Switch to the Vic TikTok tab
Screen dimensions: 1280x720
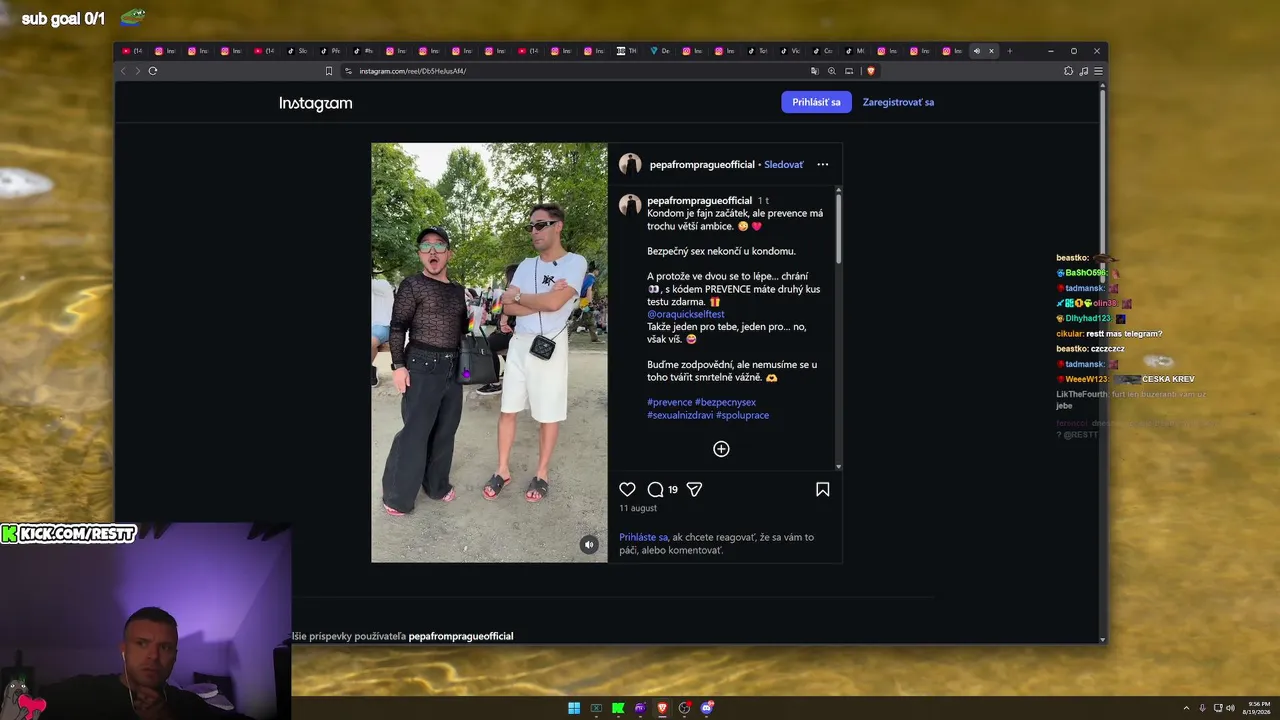[x=792, y=51]
